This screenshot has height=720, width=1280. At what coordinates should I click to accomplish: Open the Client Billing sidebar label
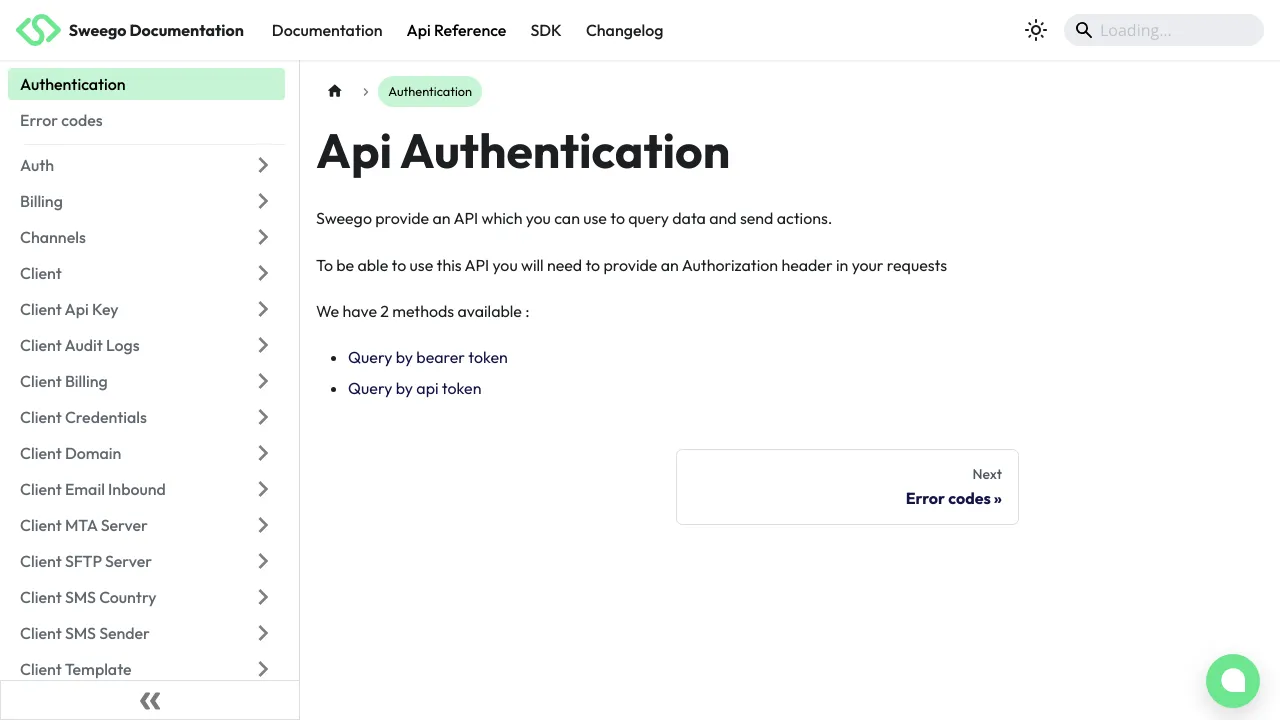click(x=64, y=381)
